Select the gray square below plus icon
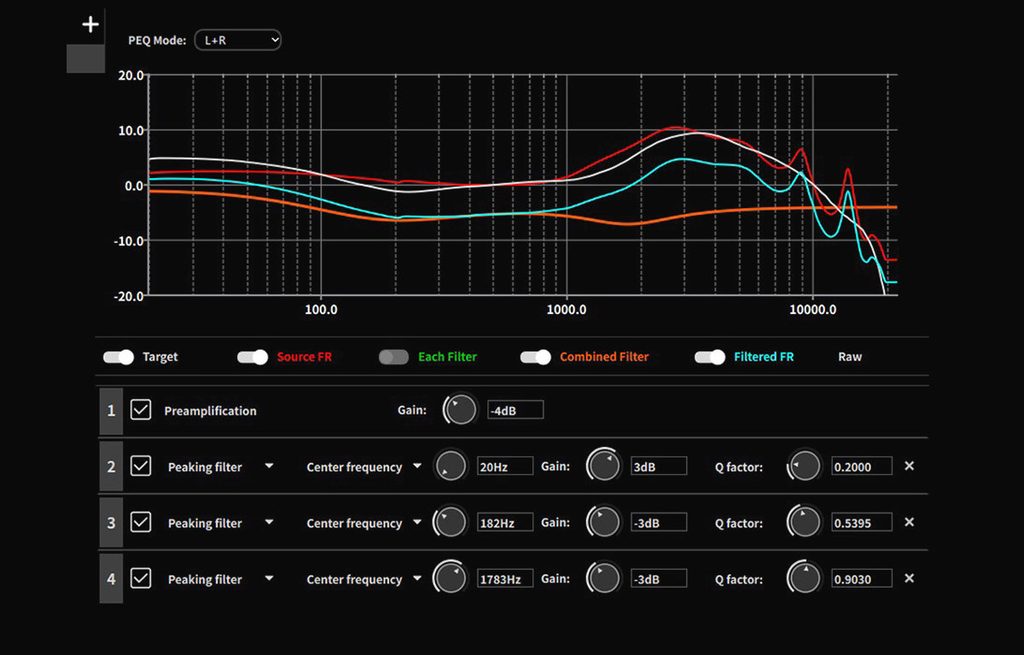Image resolution: width=1024 pixels, height=655 pixels. (86, 59)
